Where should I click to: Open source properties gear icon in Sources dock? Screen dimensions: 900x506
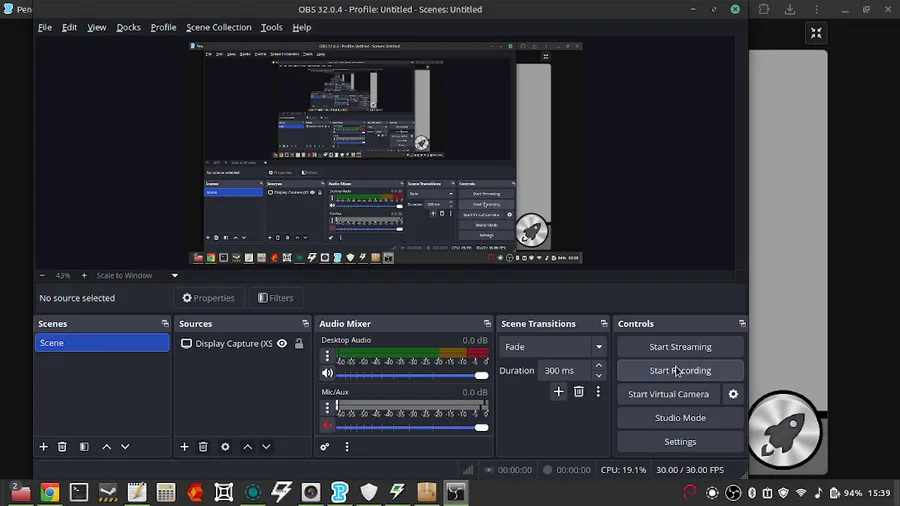point(225,446)
